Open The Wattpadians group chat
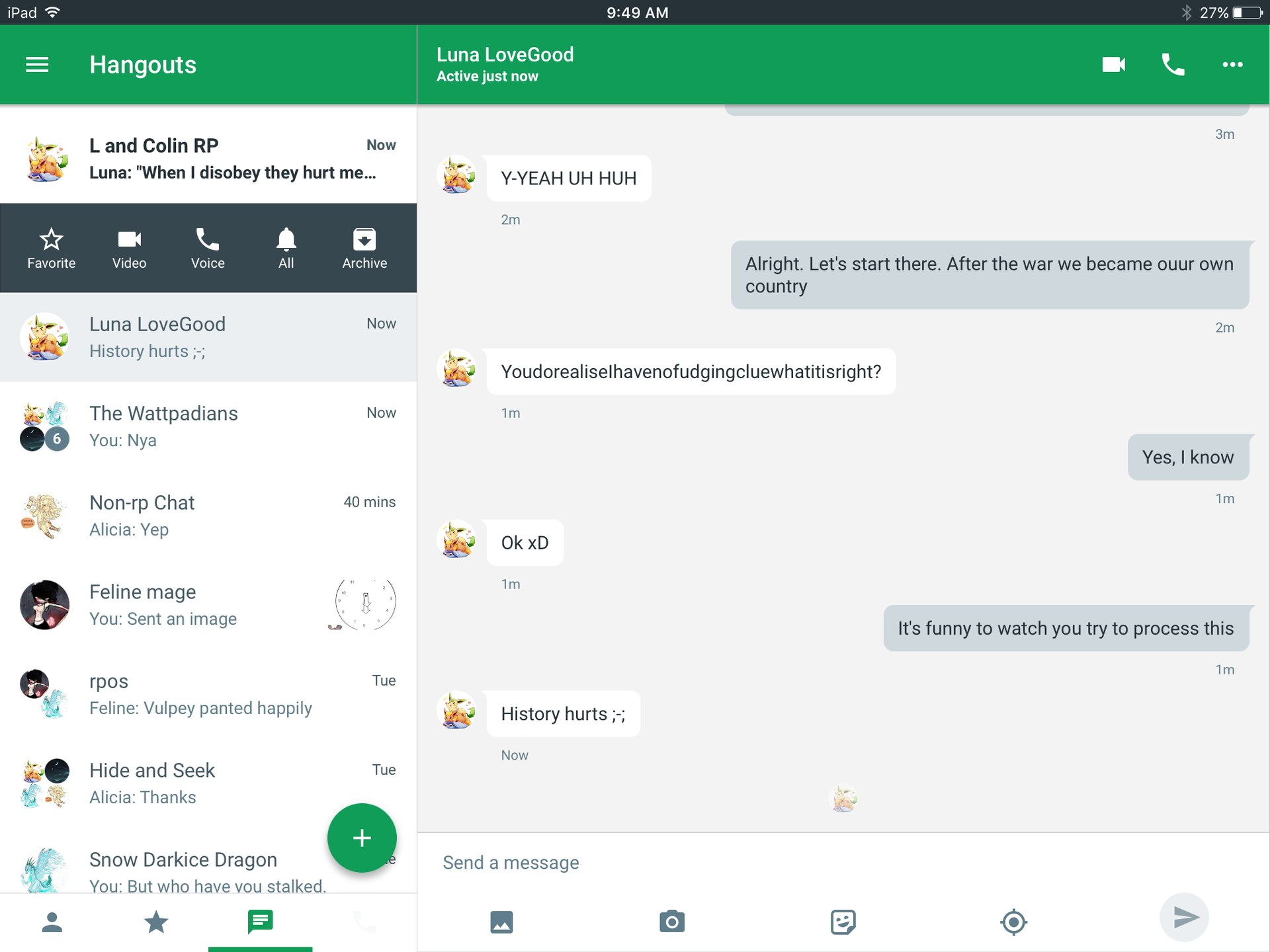This screenshot has width=1270, height=952. pyautogui.click(x=208, y=426)
